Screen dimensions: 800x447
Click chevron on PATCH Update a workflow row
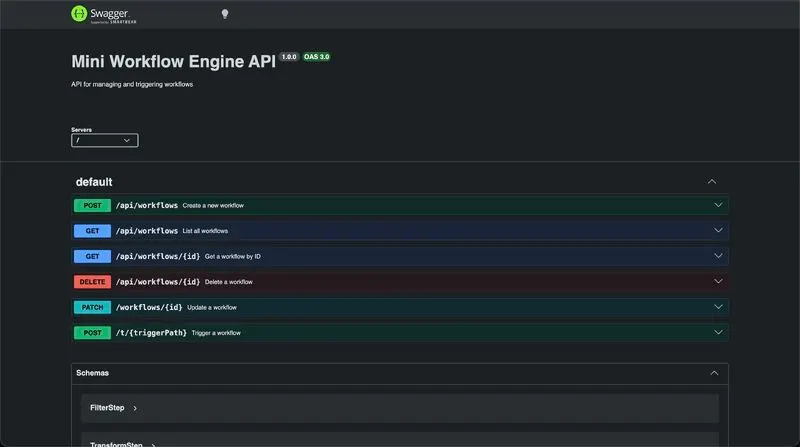click(718, 307)
